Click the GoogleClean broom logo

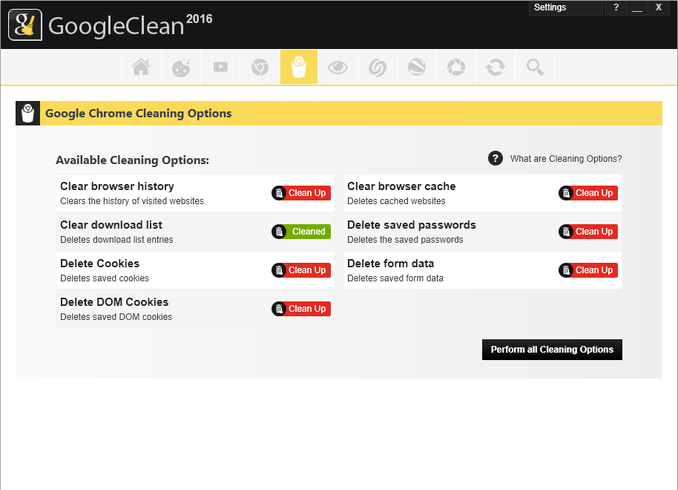25,25
